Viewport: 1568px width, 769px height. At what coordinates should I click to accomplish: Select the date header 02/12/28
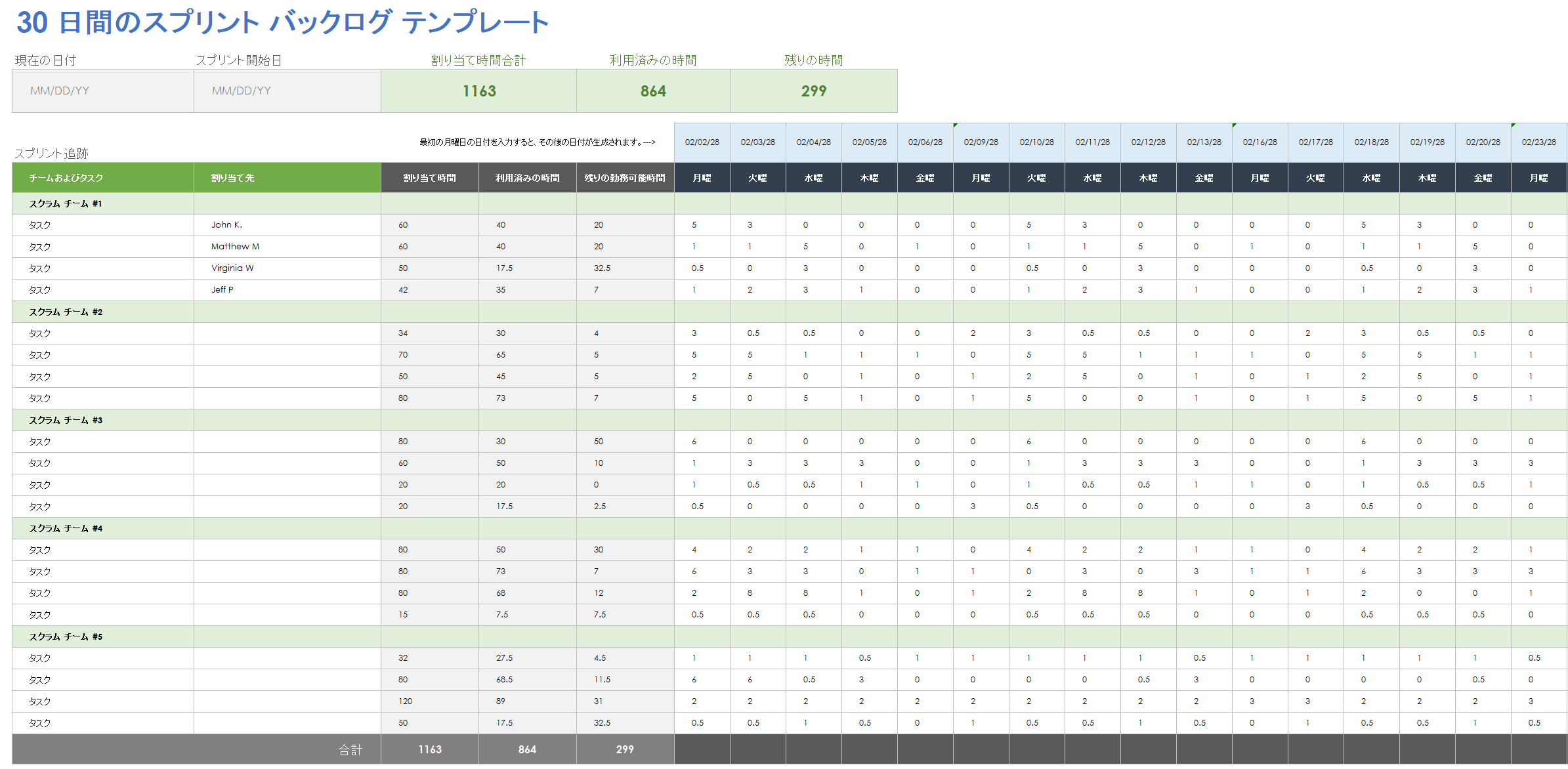1149,142
